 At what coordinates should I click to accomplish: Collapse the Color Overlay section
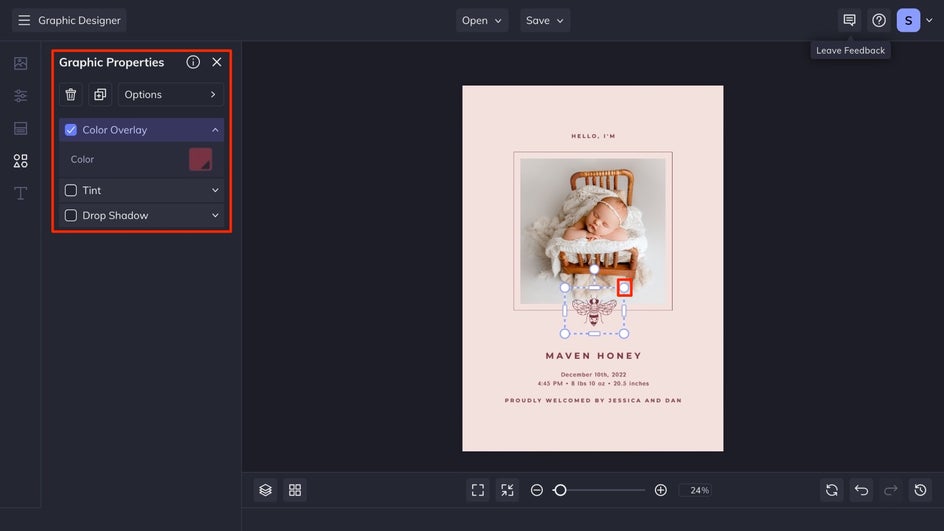click(215, 130)
